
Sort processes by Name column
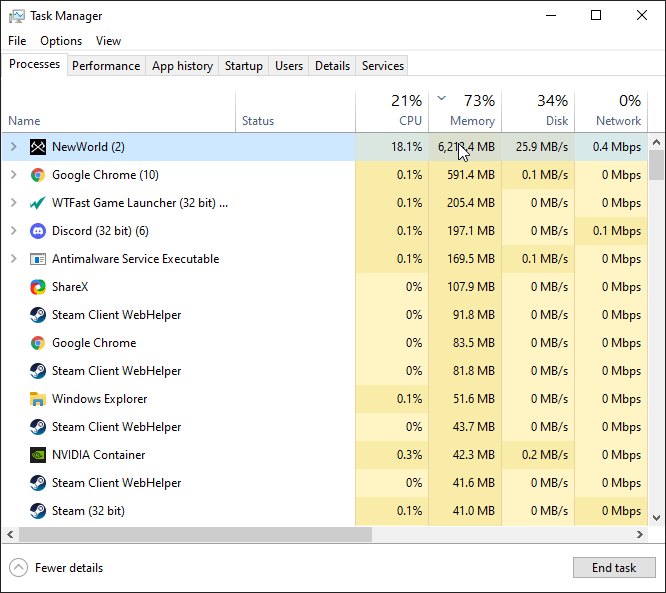point(119,112)
